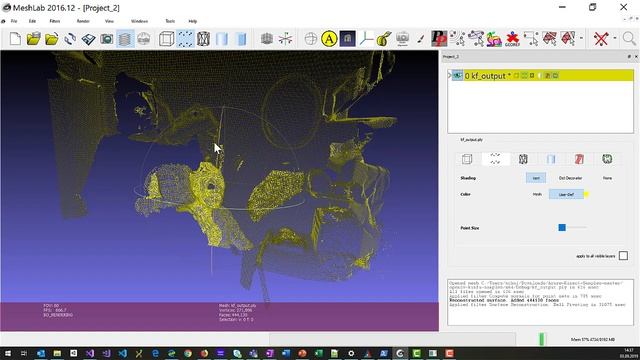Open the yellow user-defined color swatch
Viewport: 640px width, 360px height.
(587, 194)
